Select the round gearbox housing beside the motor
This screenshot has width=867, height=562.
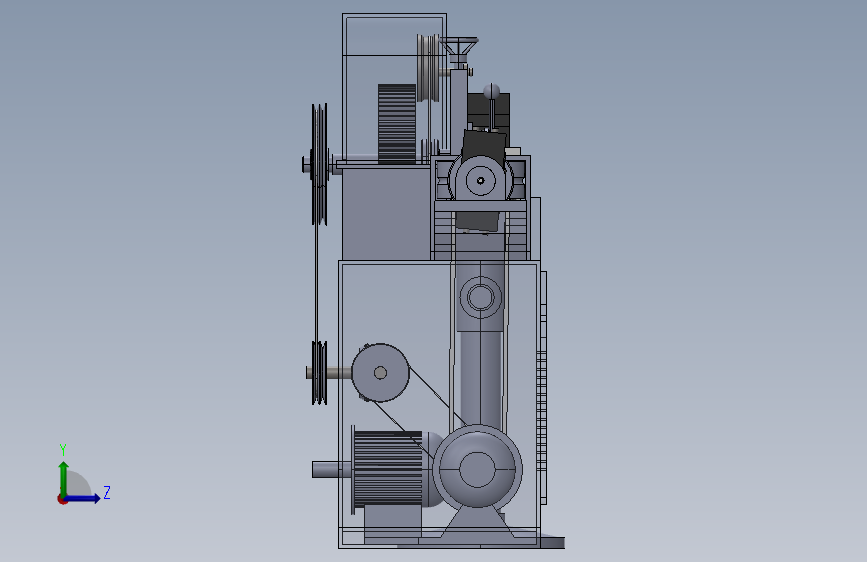coord(477,469)
